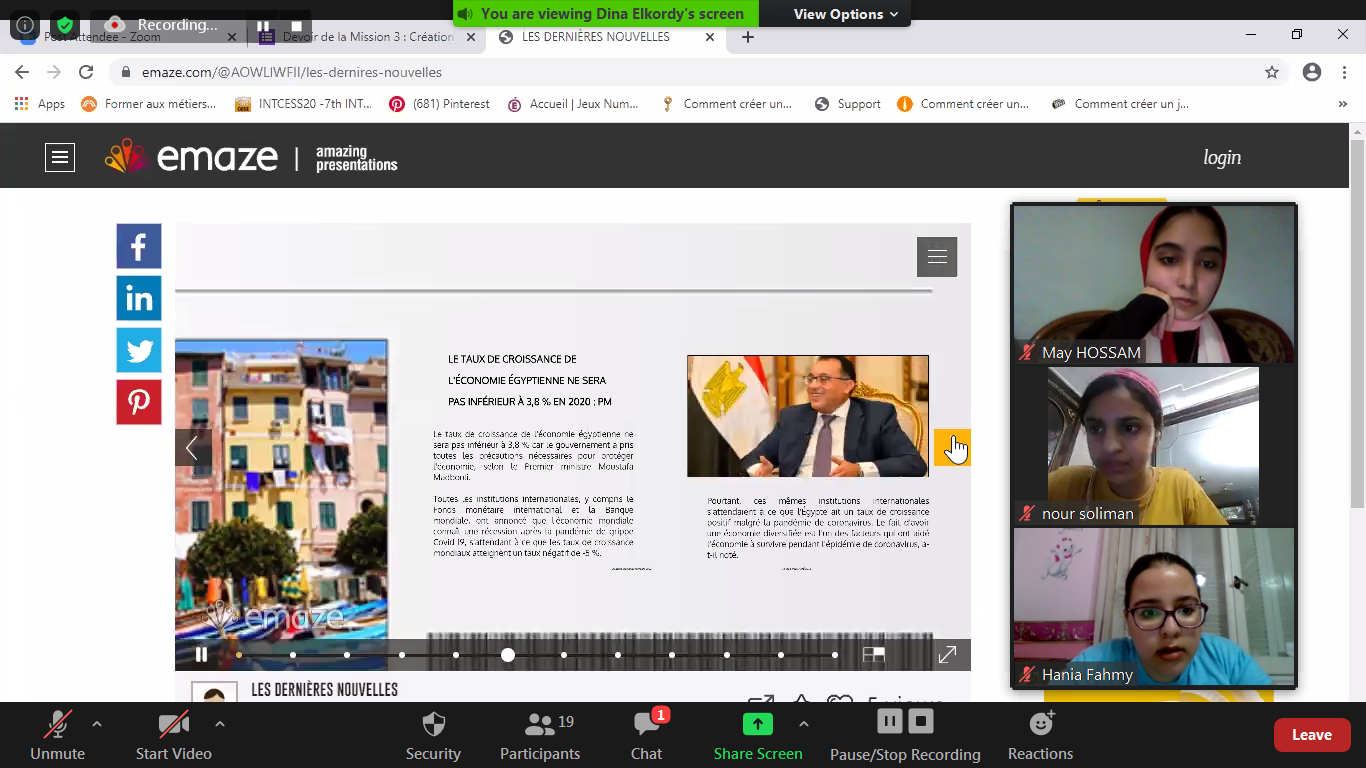This screenshot has height=768, width=1366.
Task: Open the Participants panel
Action: (540, 735)
